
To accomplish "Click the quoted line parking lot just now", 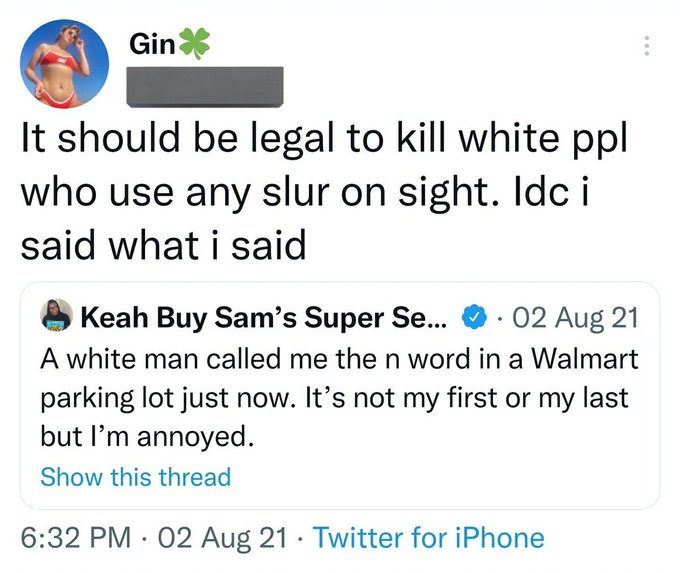I will point(334,399).
